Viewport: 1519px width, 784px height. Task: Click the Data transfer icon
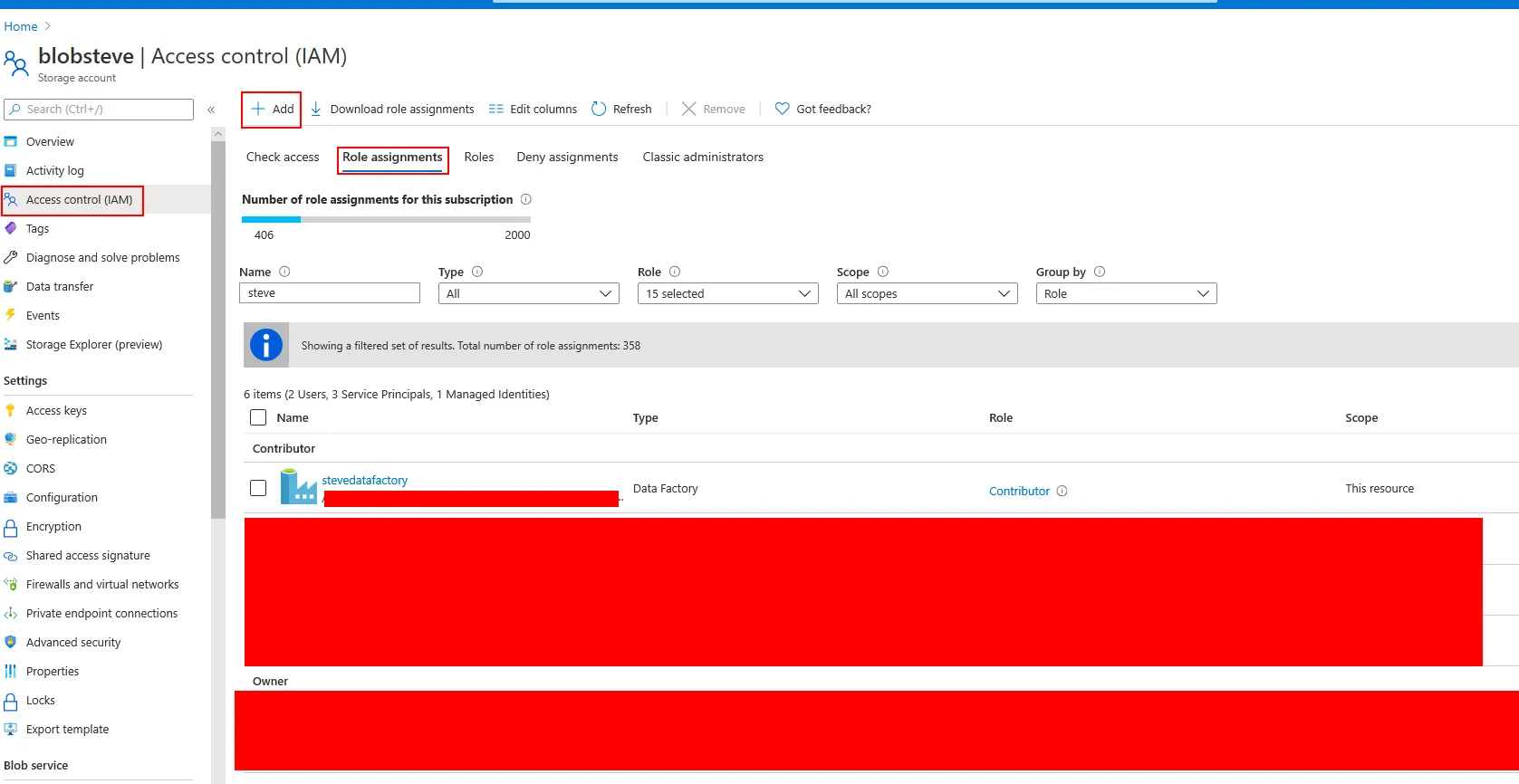click(x=11, y=286)
